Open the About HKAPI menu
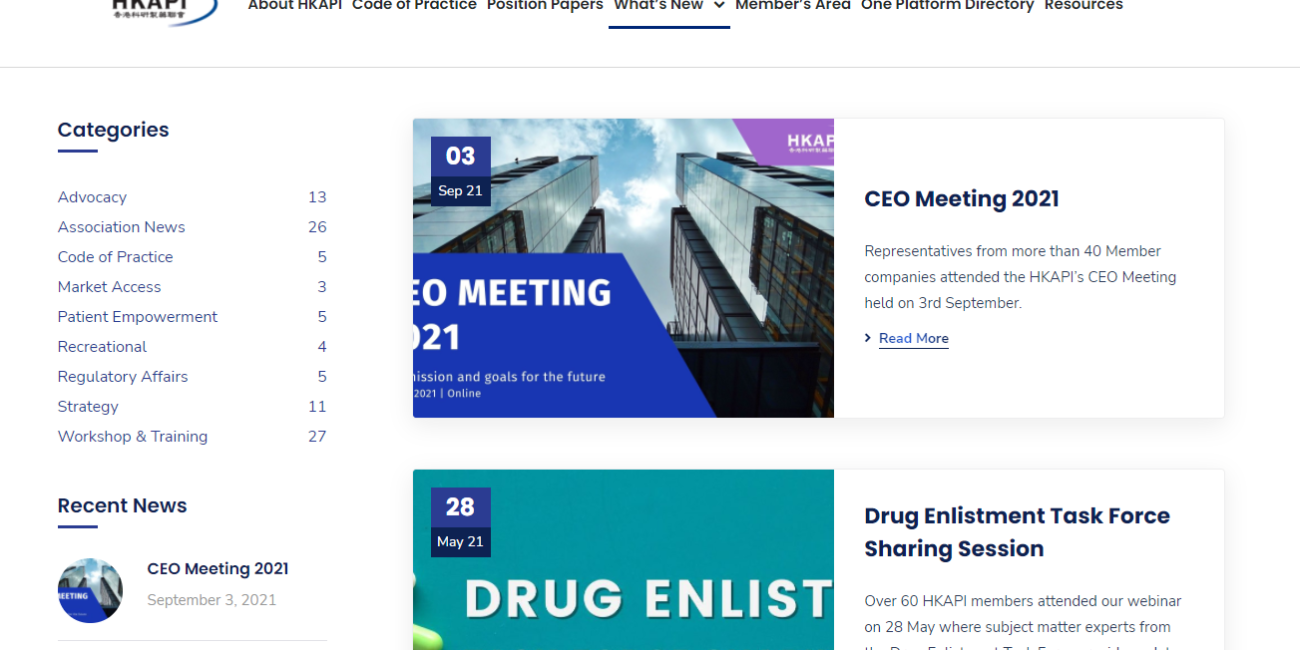This screenshot has width=1300, height=650. coord(295,6)
